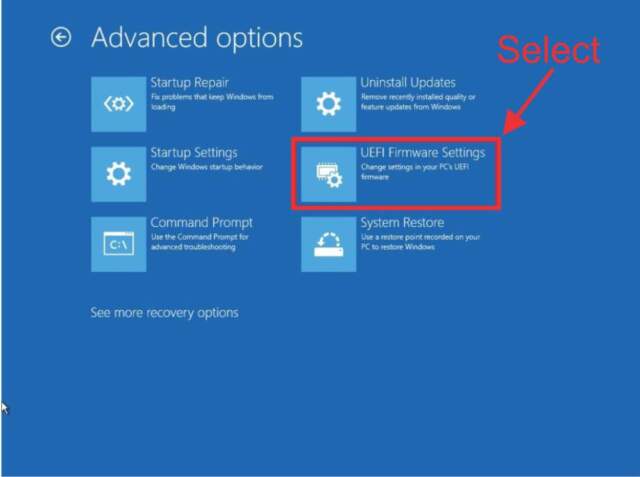Choose the System Restore heading

coord(402,223)
